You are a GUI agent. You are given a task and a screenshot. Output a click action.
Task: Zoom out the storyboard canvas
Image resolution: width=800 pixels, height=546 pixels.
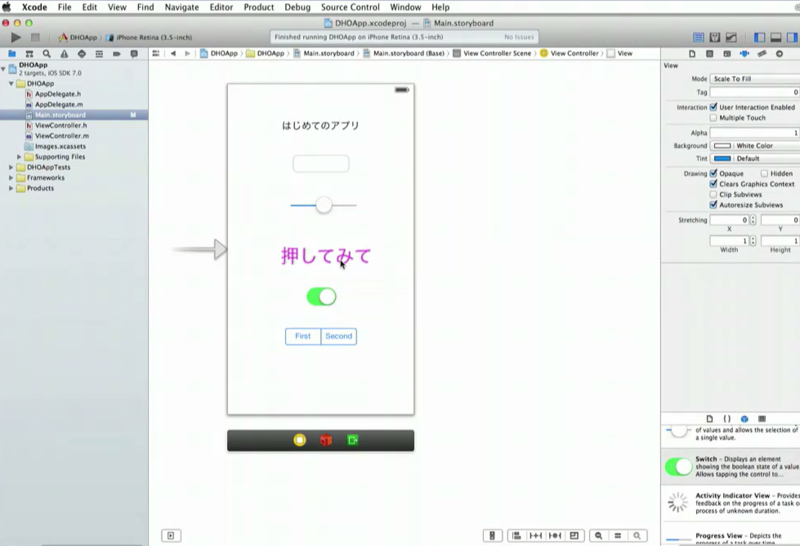pos(598,535)
